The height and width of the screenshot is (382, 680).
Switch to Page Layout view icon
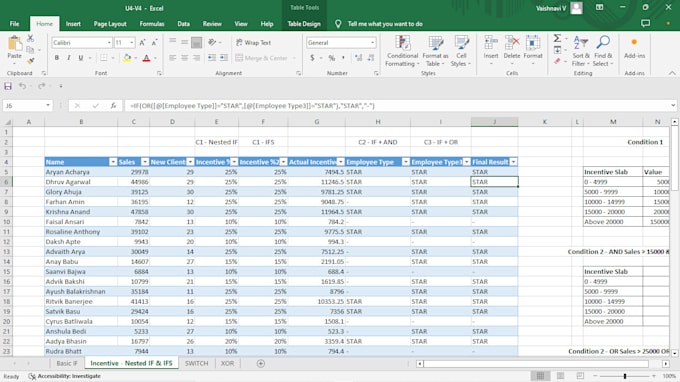click(560, 376)
